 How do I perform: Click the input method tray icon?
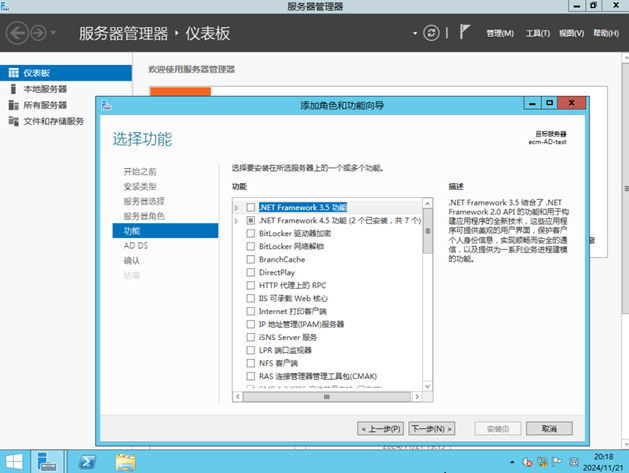(x=574, y=462)
